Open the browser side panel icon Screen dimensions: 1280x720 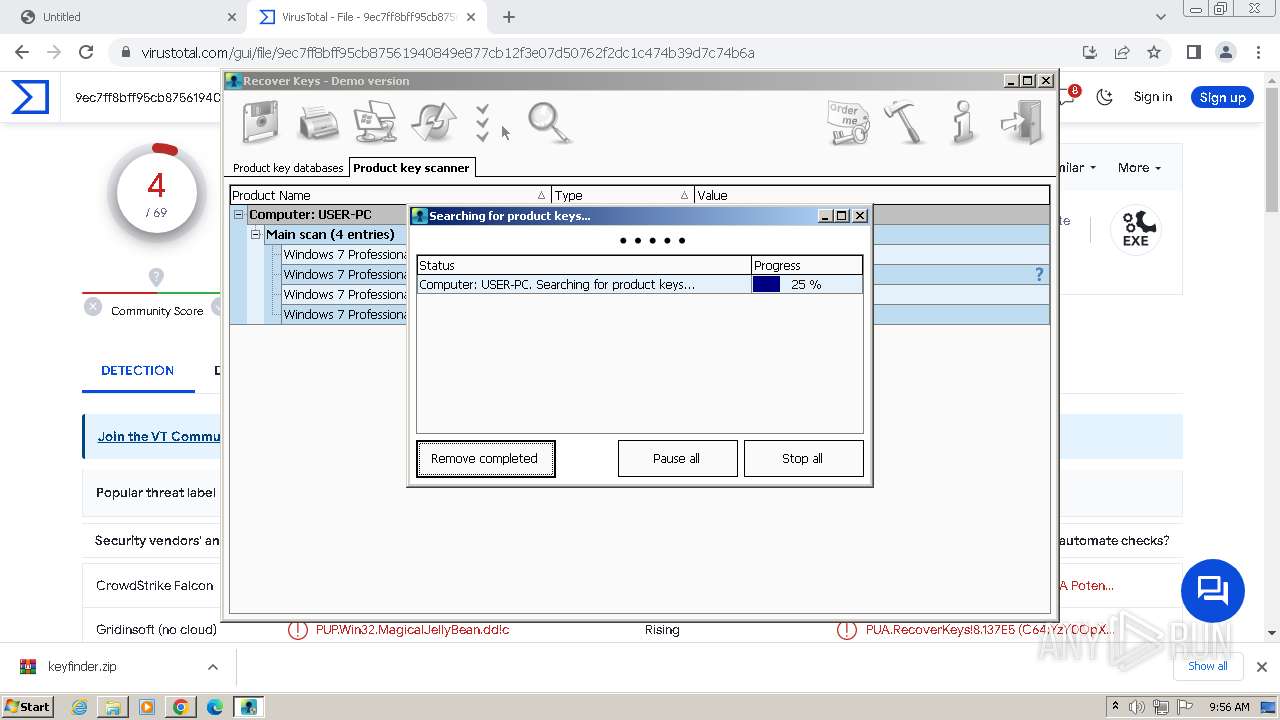(x=1193, y=53)
